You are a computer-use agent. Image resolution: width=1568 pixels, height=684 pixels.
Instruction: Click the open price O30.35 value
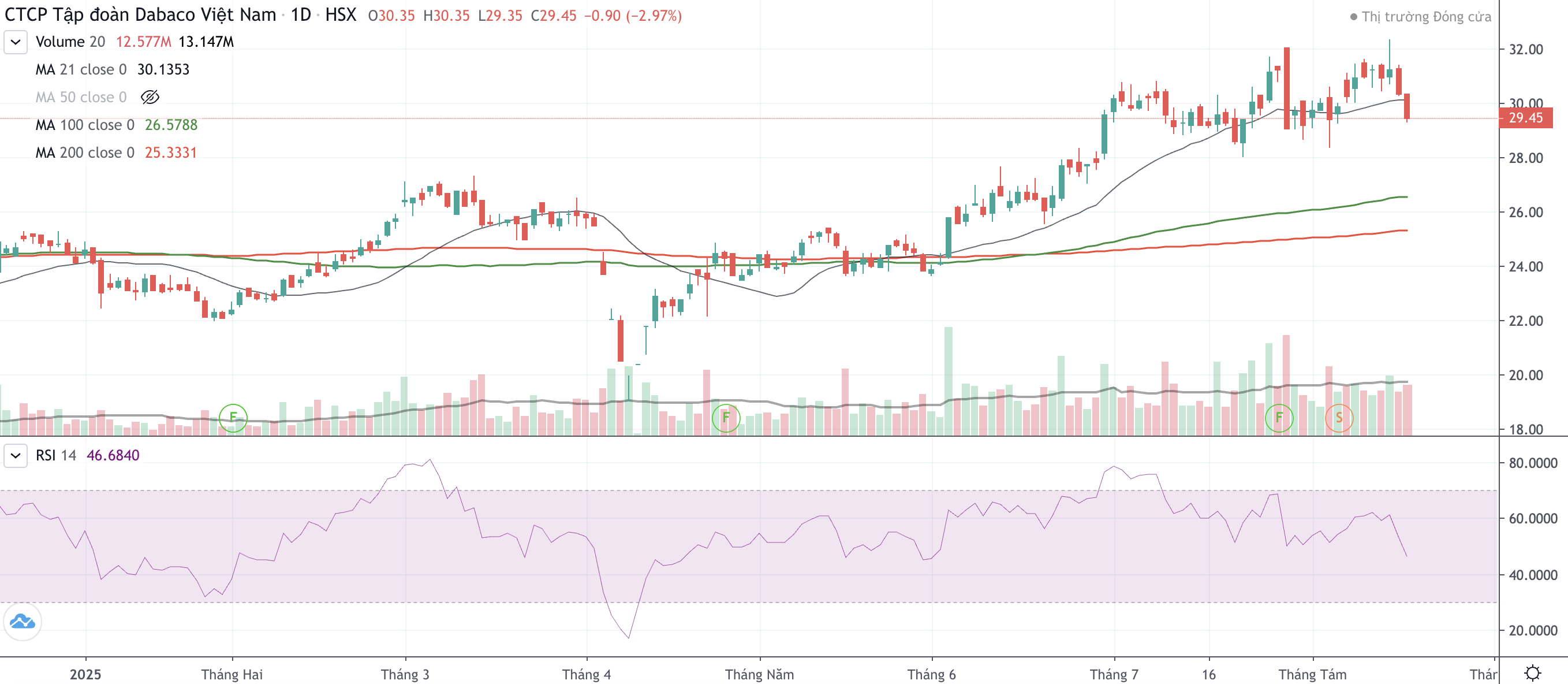(x=391, y=16)
